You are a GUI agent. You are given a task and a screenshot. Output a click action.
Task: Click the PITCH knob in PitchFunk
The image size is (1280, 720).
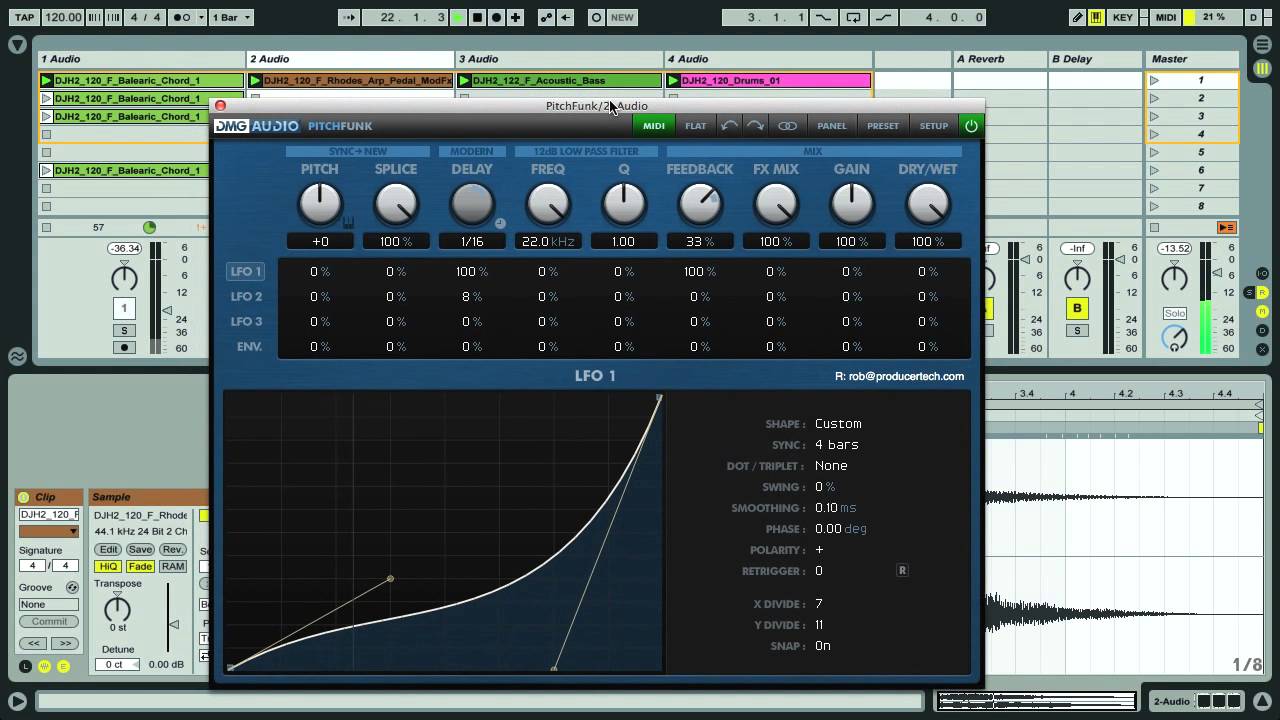320,204
